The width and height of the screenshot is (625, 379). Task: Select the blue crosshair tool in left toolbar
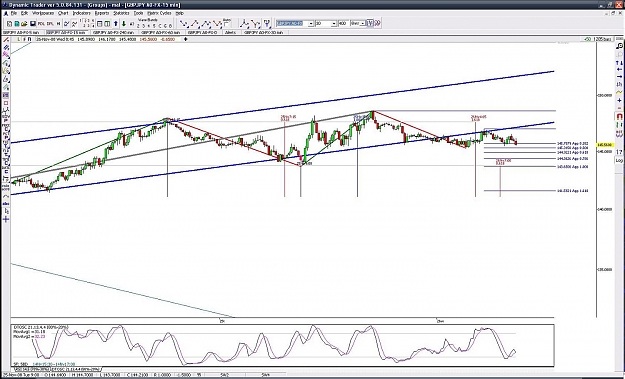[6, 219]
